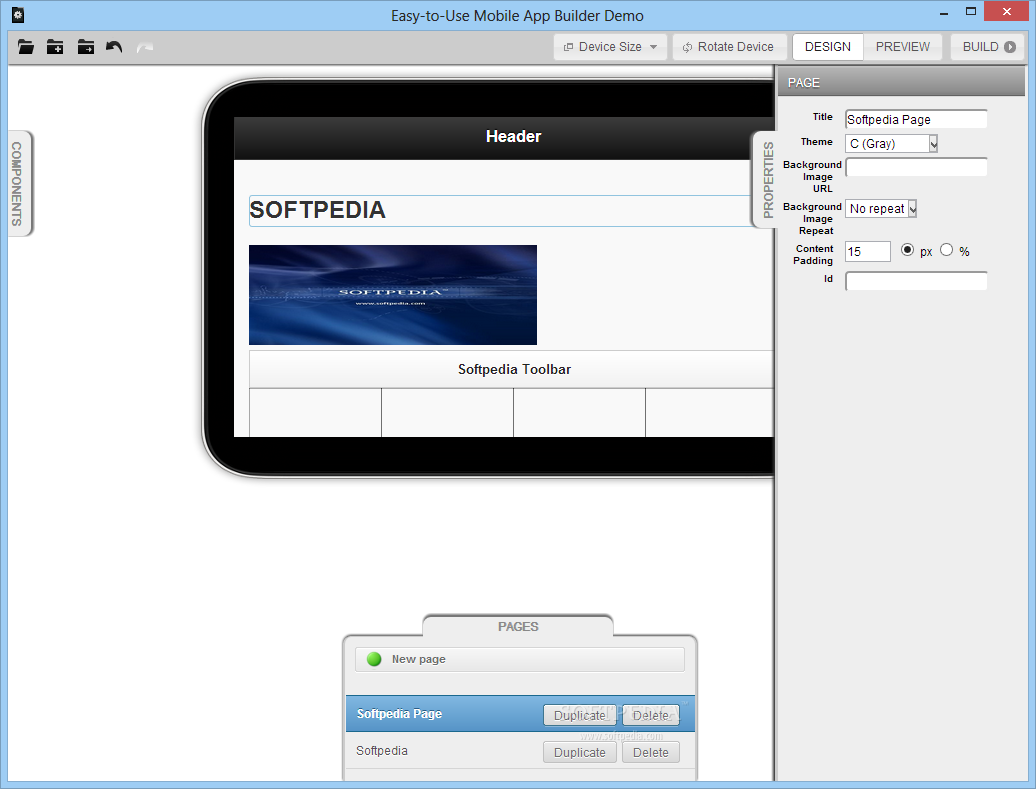Click the PAGES panel tab

click(x=518, y=626)
